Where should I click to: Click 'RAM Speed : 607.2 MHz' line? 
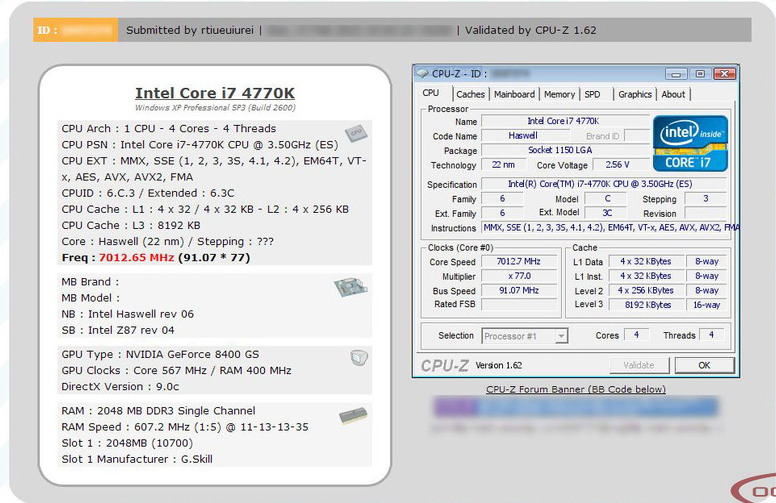[185, 427]
